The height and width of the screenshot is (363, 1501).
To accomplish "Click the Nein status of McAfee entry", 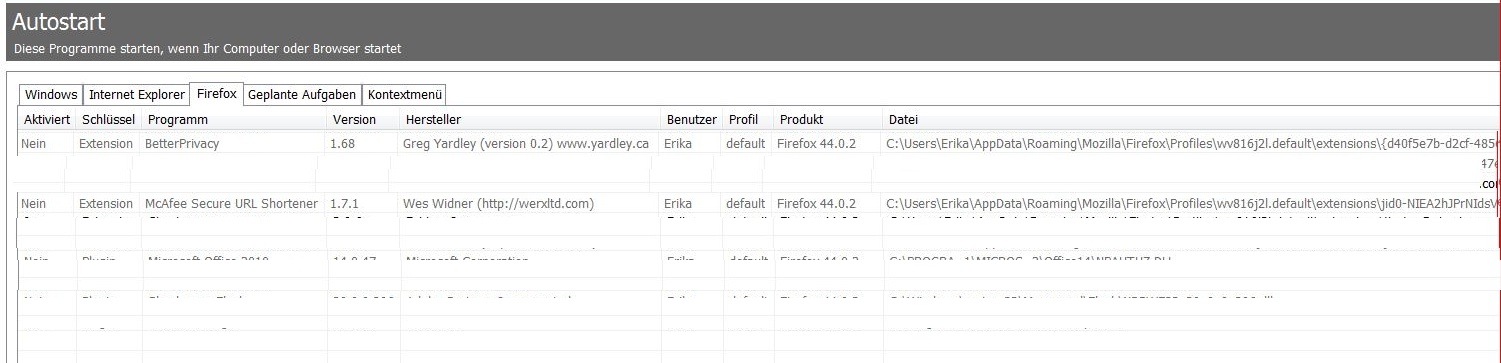I will click(x=34, y=204).
